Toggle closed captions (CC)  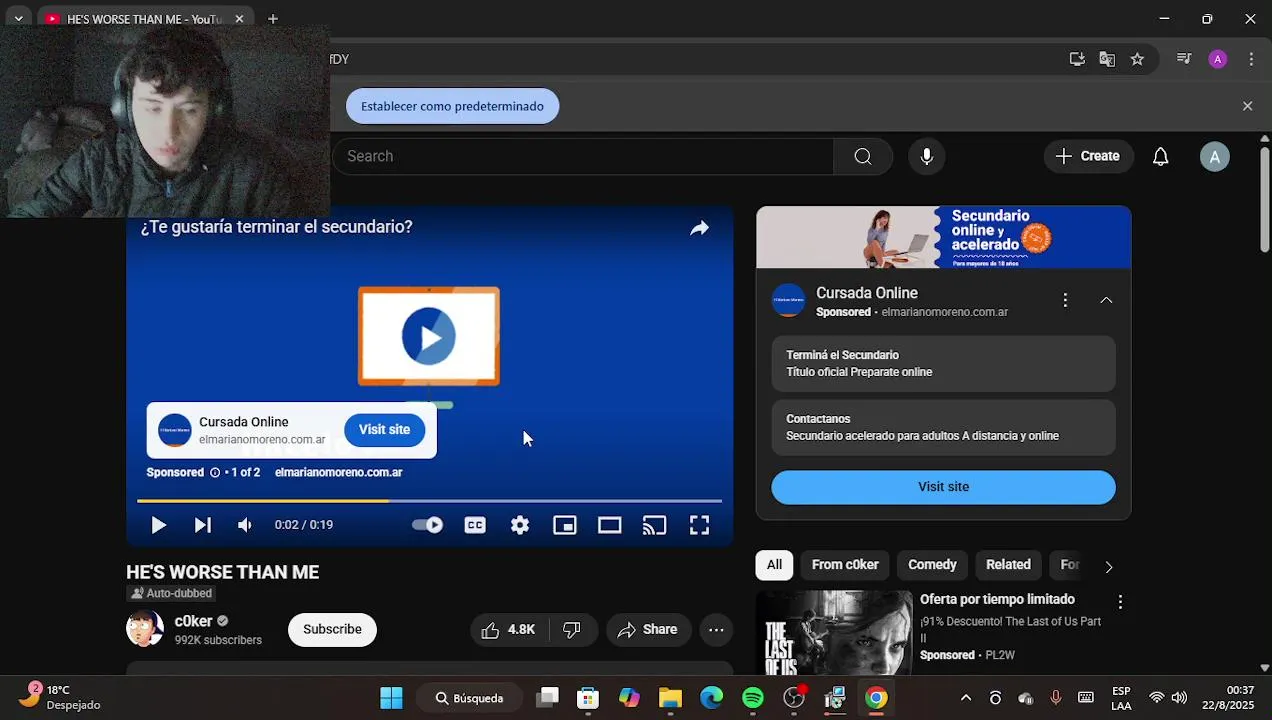point(475,525)
